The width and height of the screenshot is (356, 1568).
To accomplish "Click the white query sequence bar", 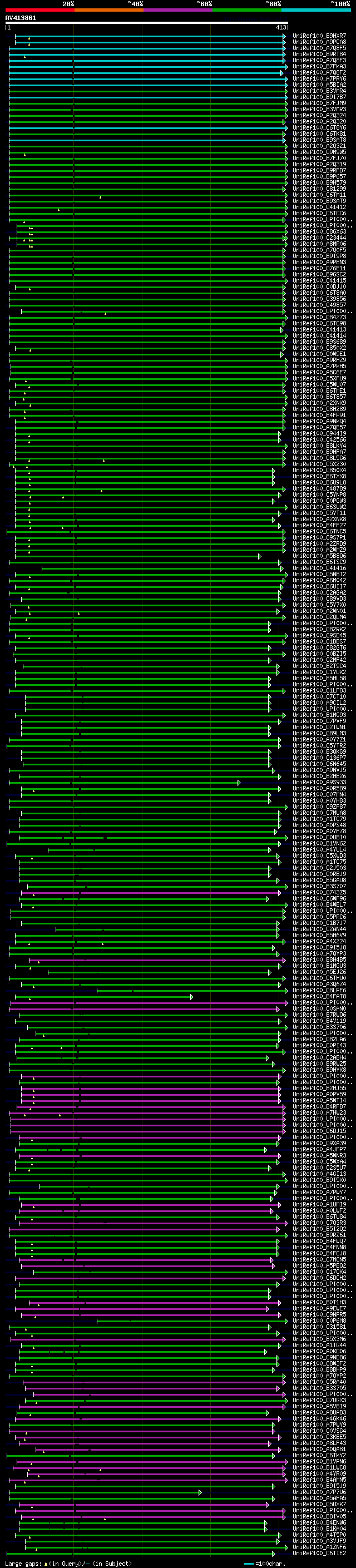I will pyautogui.click(x=147, y=23).
